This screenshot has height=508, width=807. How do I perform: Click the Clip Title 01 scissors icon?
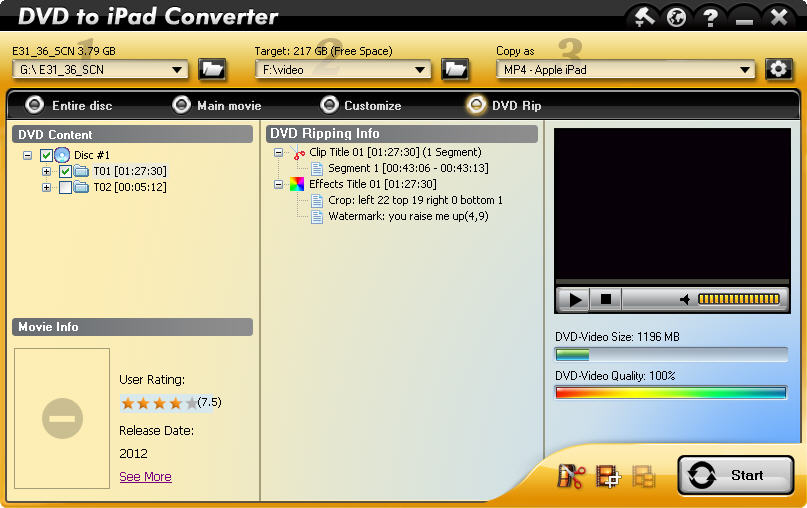pos(297,152)
